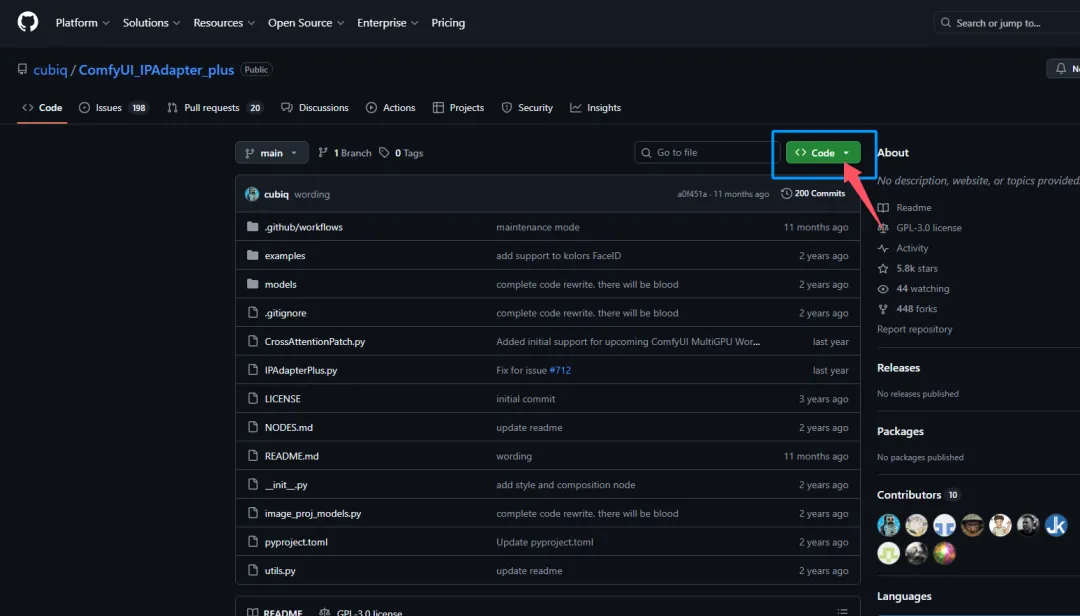Open cubiq owner profile link
This screenshot has height=616, width=1080.
50,70
